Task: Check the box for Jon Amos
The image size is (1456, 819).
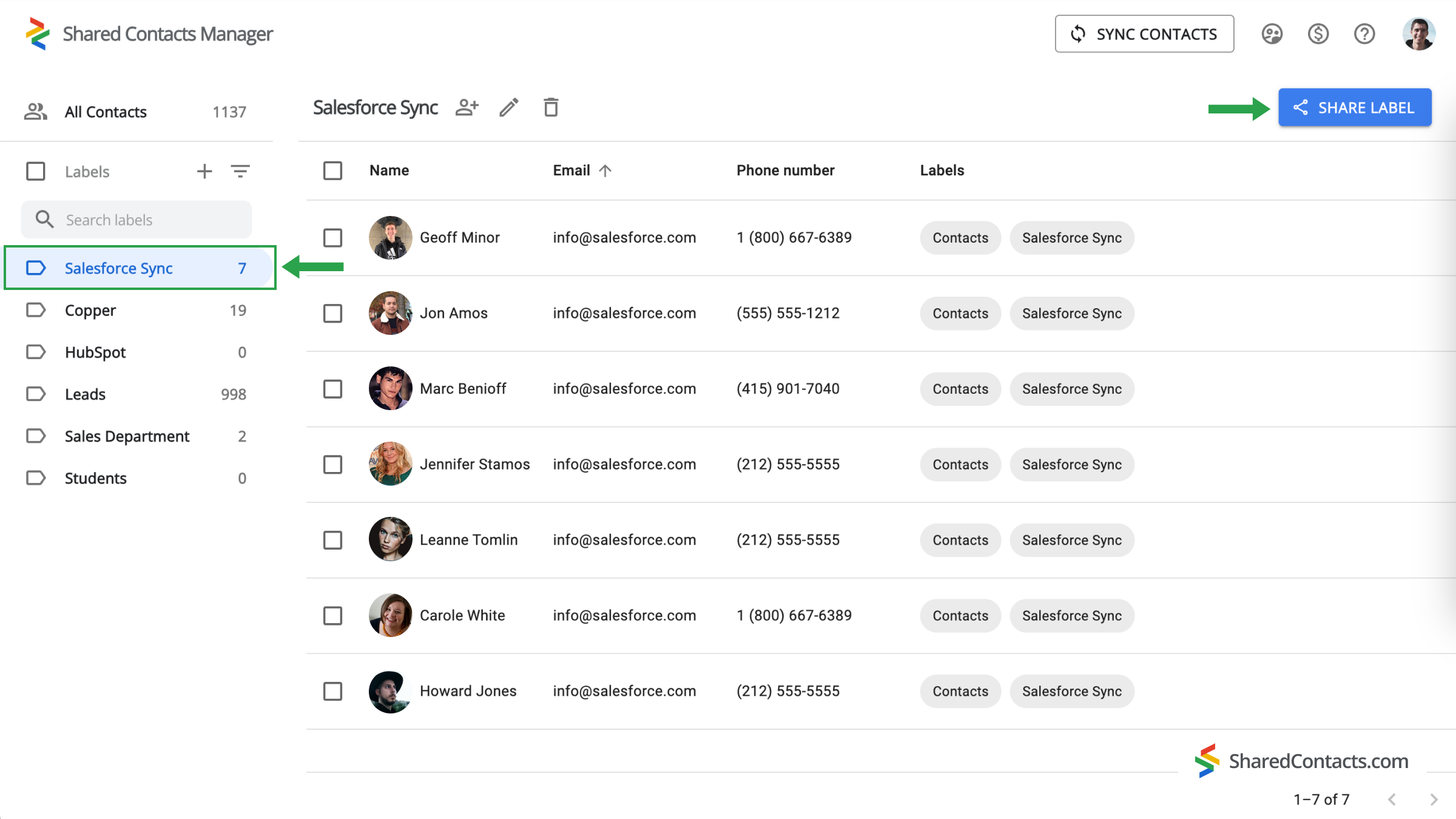Action: [x=332, y=313]
